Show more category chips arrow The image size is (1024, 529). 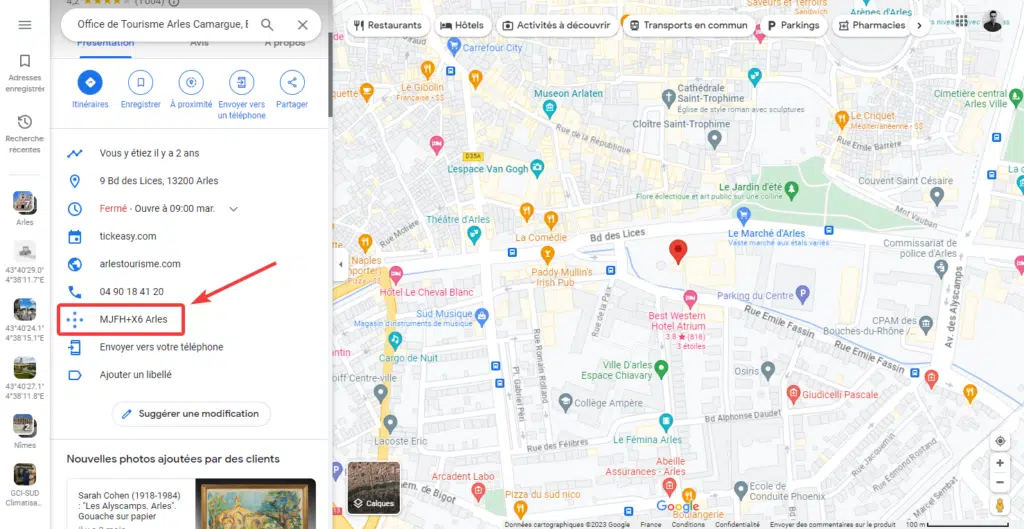pos(920,25)
